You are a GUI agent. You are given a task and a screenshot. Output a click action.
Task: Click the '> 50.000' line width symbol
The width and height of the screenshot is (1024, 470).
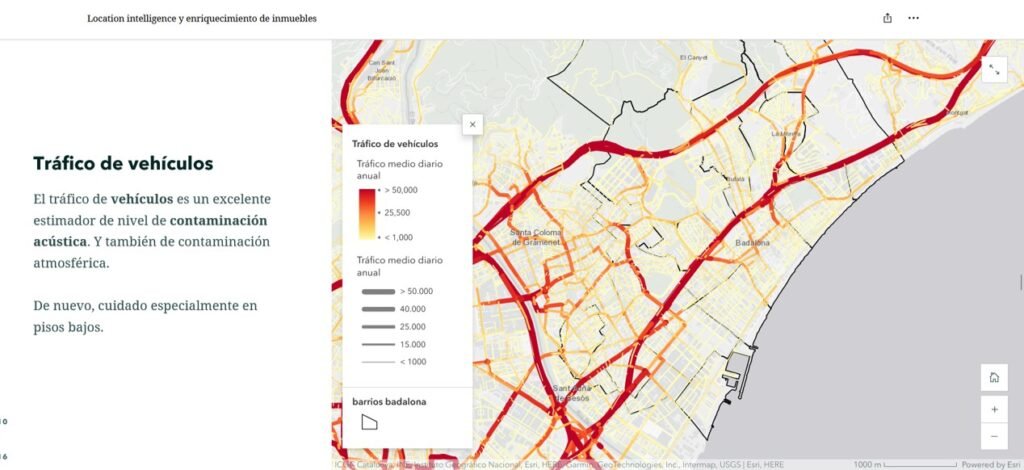pyautogui.click(x=378, y=291)
